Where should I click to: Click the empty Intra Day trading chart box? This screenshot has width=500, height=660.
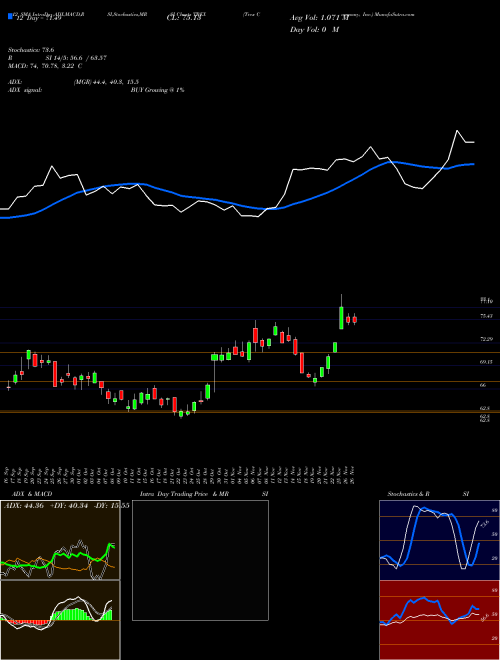point(200,560)
